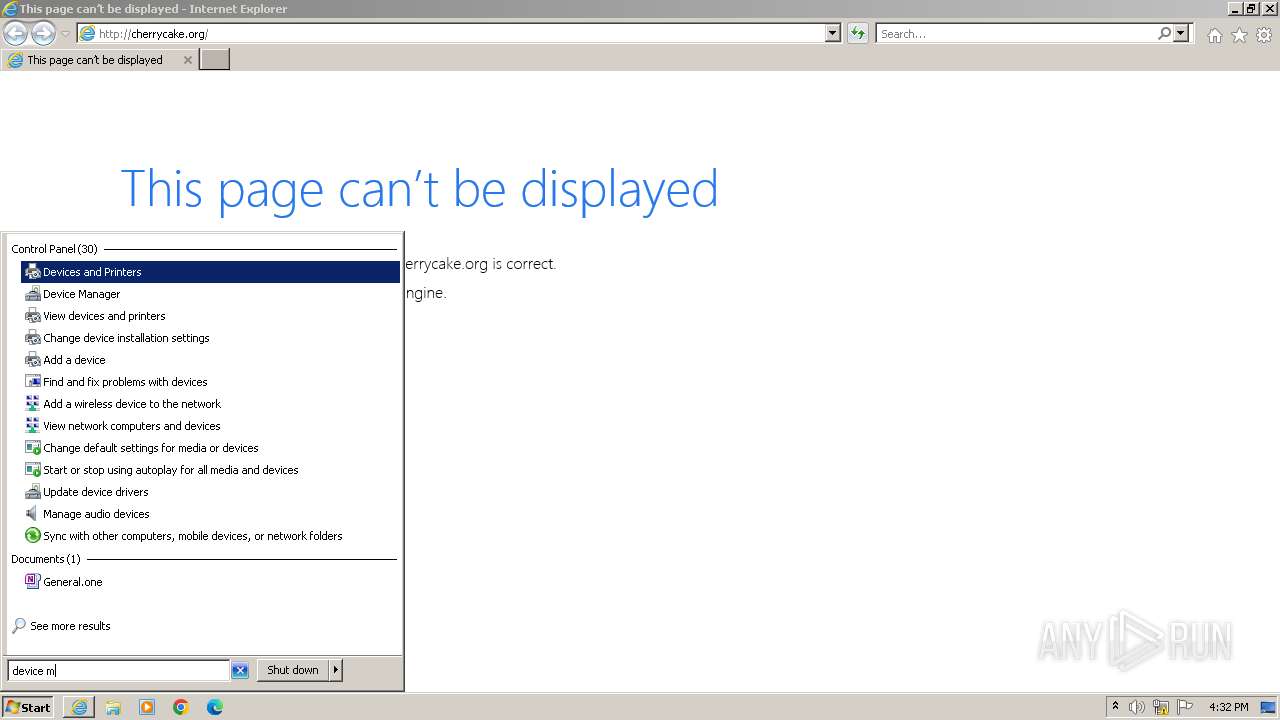The height and width of the screenshot is (720, 1280).
Task: Click the 4:32 PM clock
Action: pos(1228,707)
